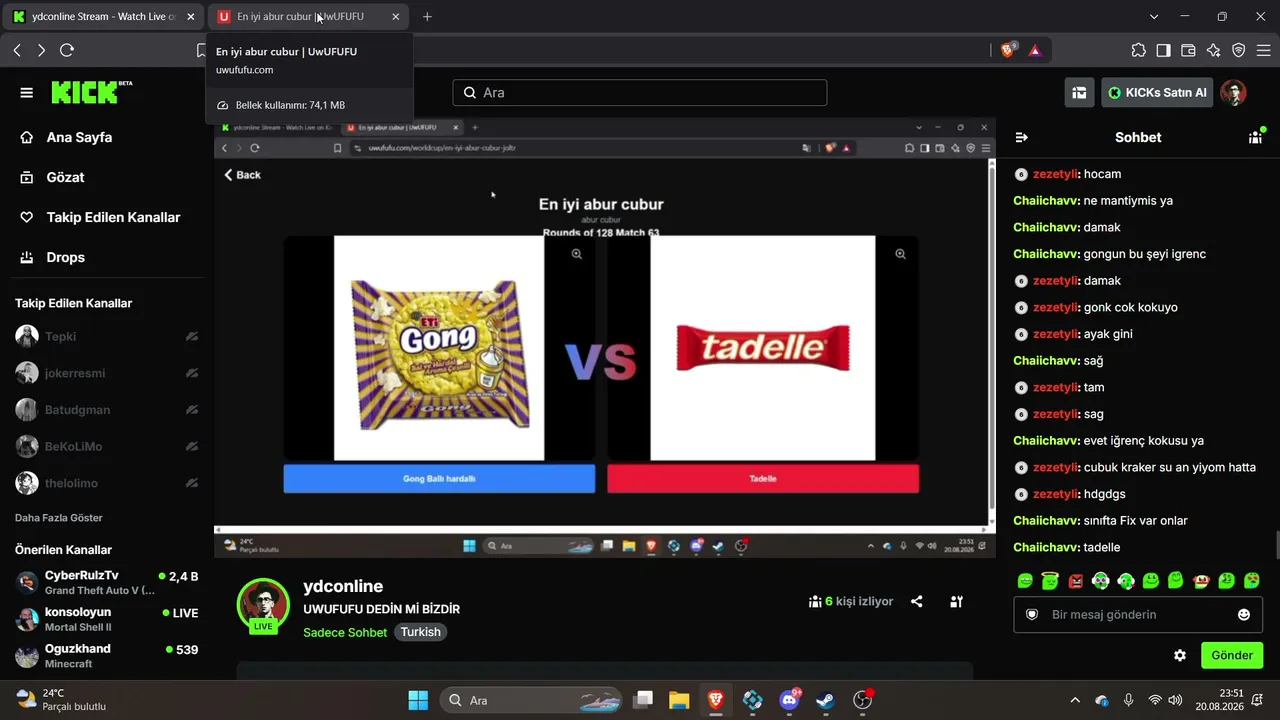The width and height of the screenshot is (1280, 720).
Task: Click the KICKs Satın Al button
Action: (1157, 93)
